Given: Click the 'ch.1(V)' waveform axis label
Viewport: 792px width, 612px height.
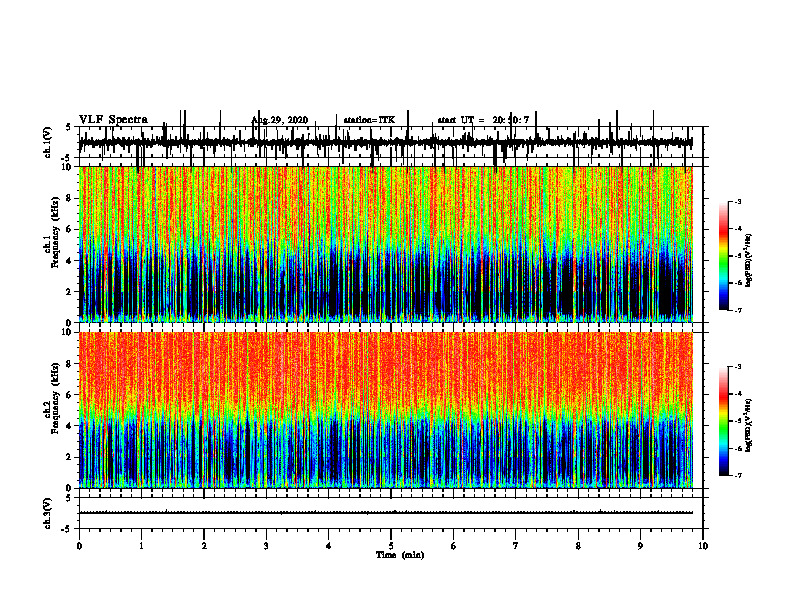Looking at the screenshot, I should click(x=47, y=142).
